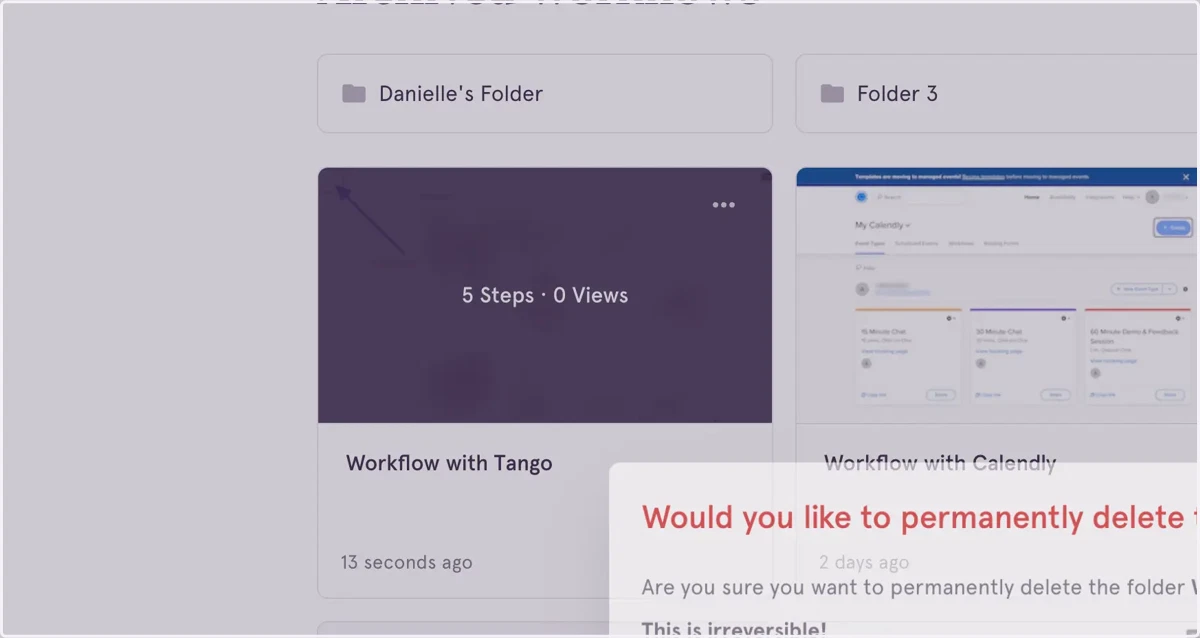
Task: Open three-dot menu on Workflow with Tango
Action: click(x=724, y=205)
